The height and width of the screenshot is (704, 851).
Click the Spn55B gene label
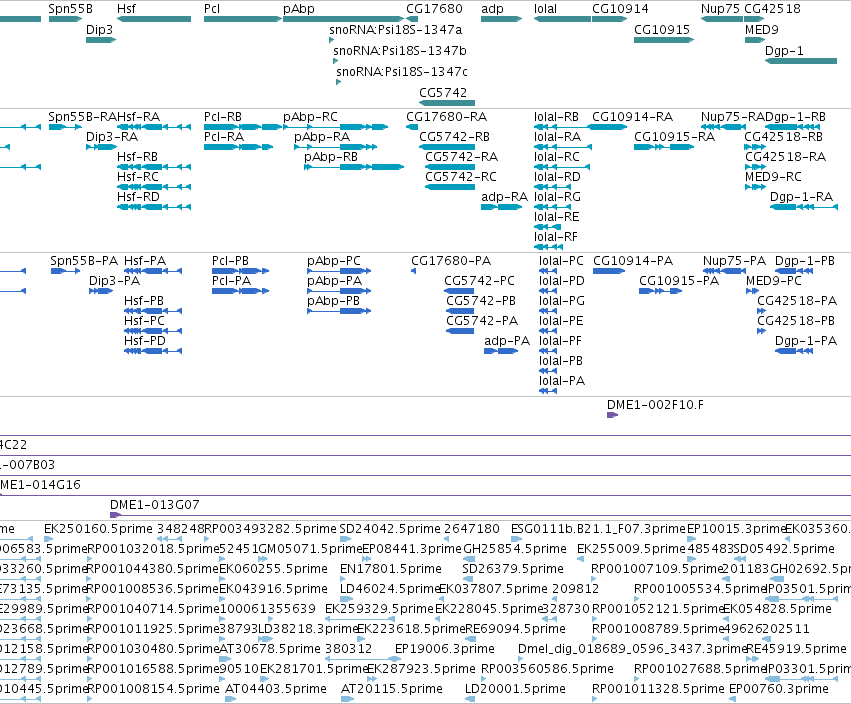(70, 9)
